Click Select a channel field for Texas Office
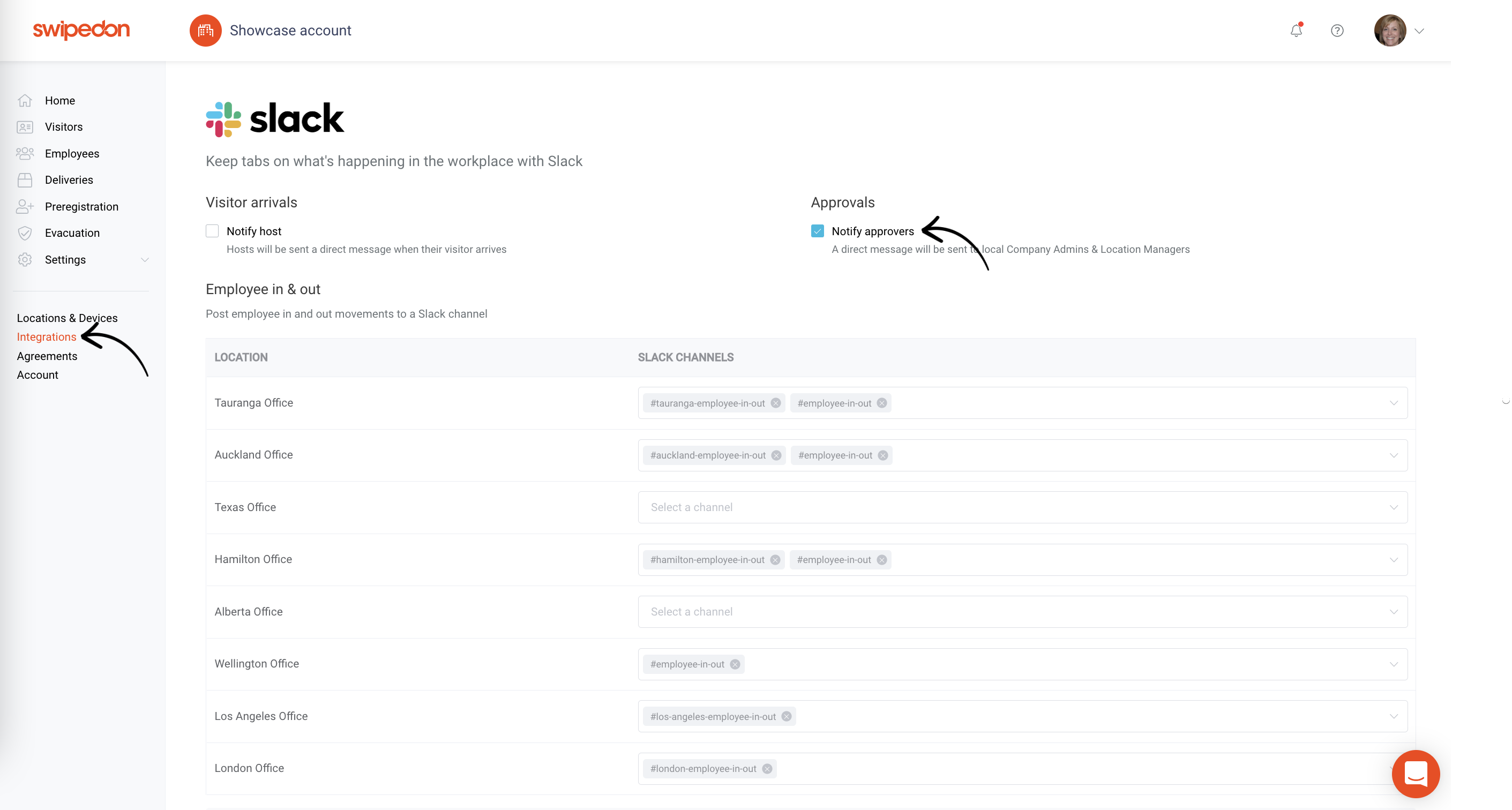Screen dimensions: 1512x810 tap(1022, 507)
